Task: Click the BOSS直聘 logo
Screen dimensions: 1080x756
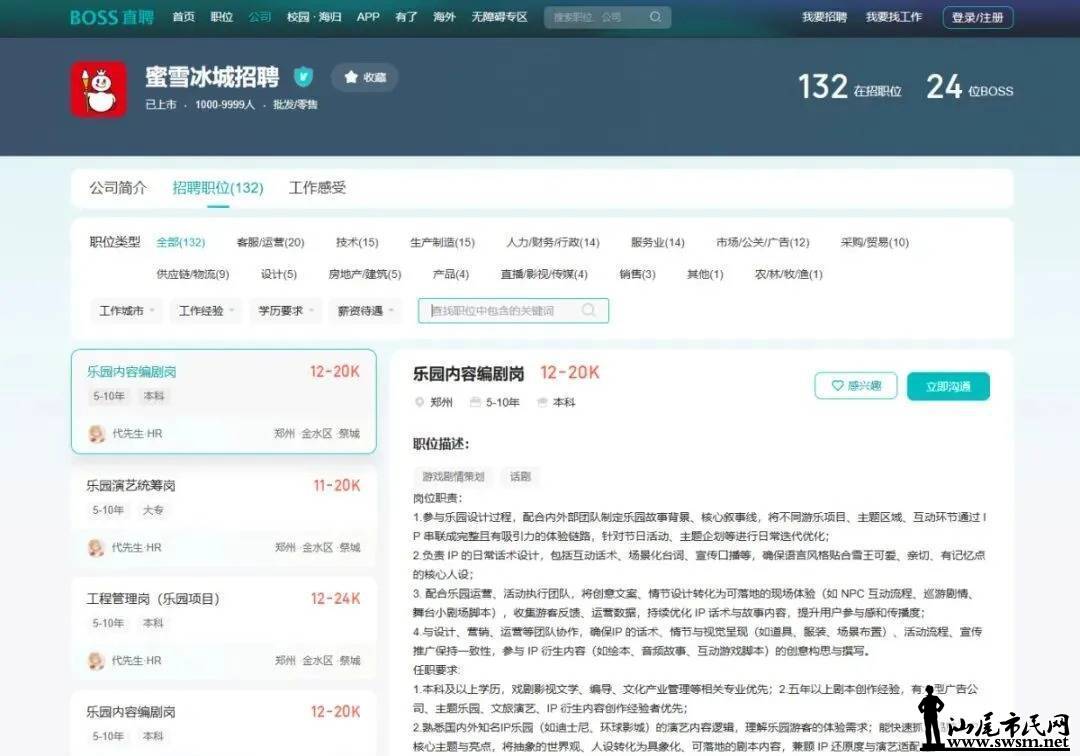Action: [x=112, y=17]
